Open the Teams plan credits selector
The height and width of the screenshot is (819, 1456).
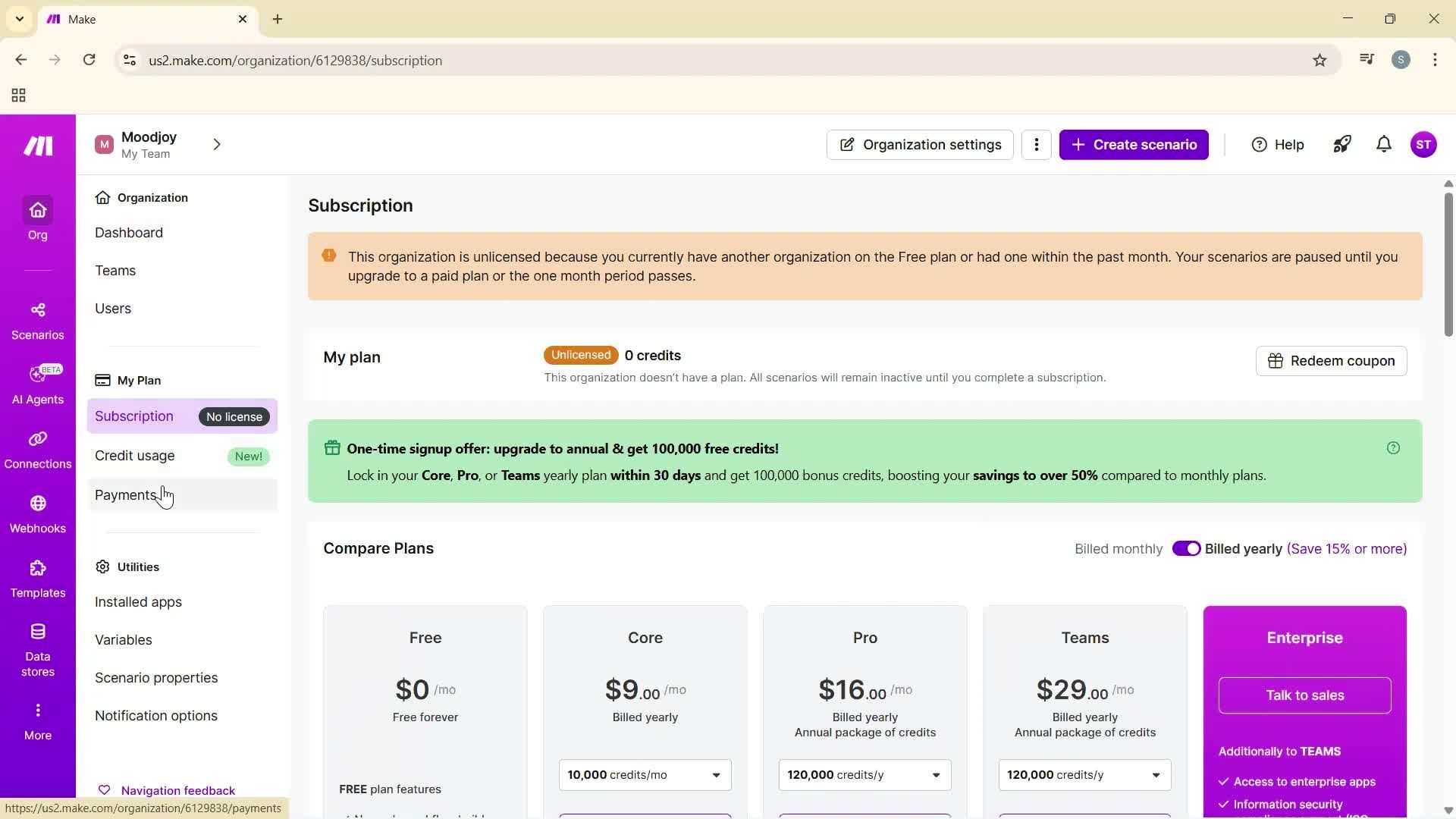coord(1084,774)
